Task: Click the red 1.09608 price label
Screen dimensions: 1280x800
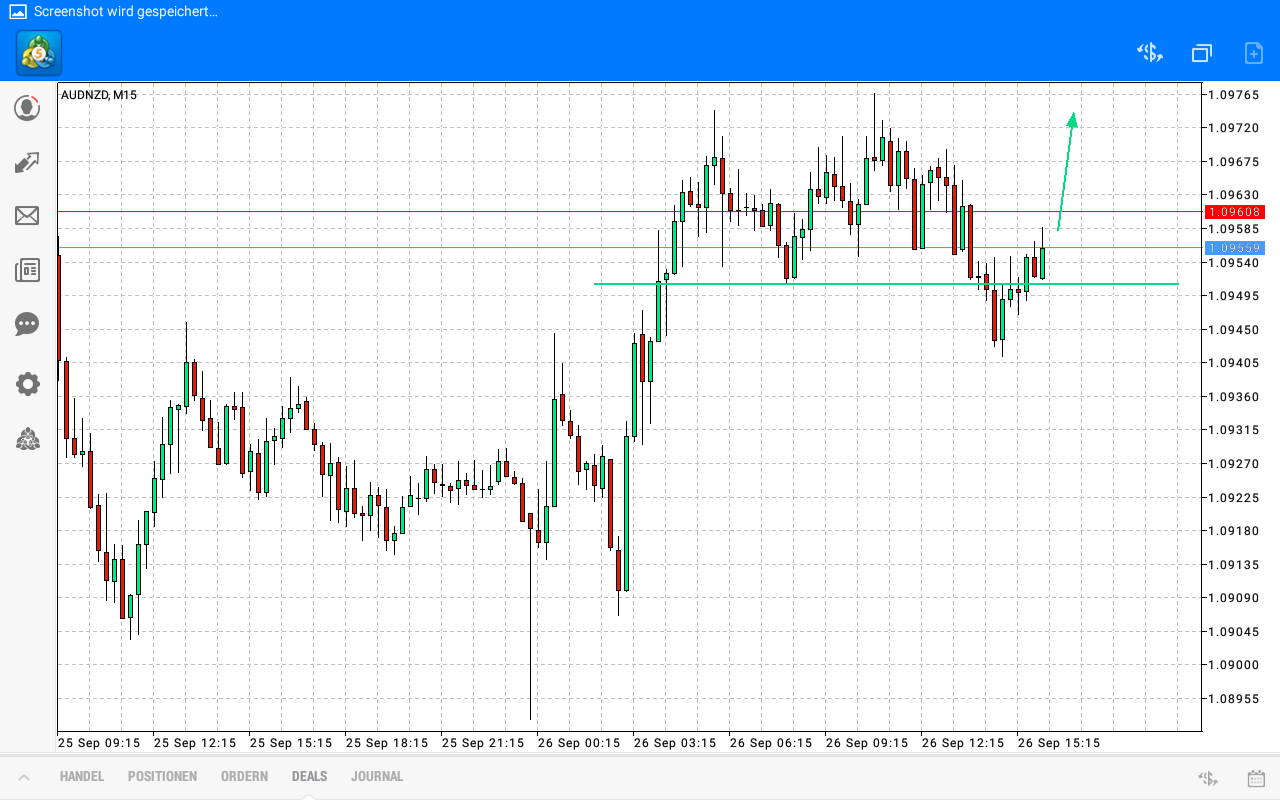Action: [x=1234, y=211]
